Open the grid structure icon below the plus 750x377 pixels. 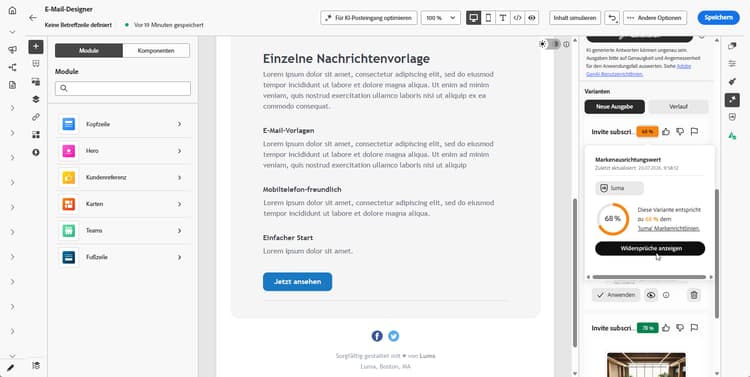point(36,64)
